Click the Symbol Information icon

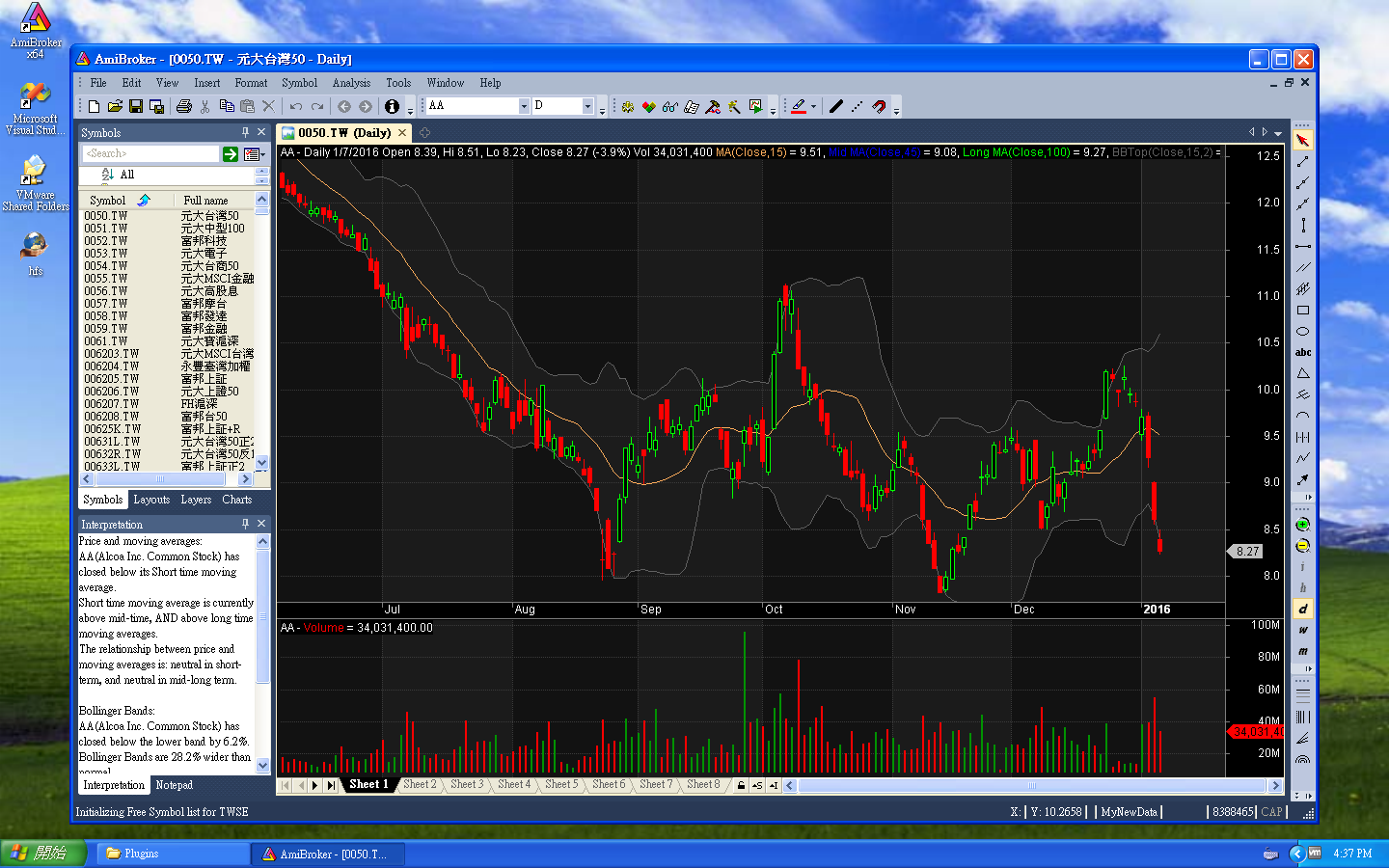pos(392,106)
